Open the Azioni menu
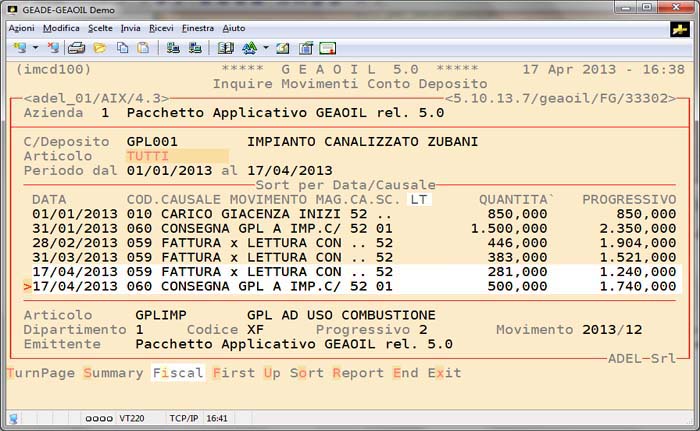 click(21, 28)
